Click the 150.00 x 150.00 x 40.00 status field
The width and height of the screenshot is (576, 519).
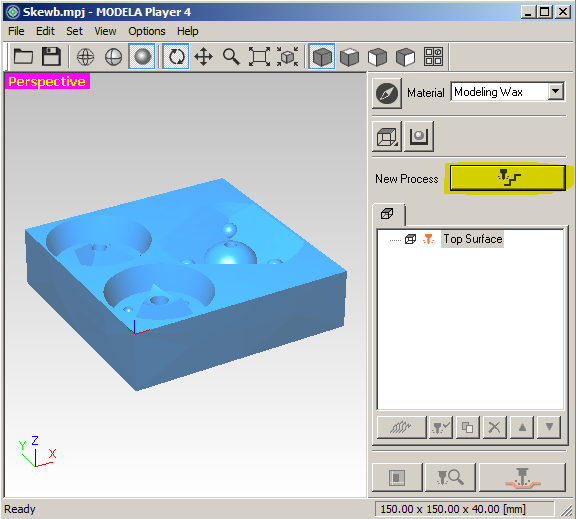pyautogui.click(x=465, y=509)
